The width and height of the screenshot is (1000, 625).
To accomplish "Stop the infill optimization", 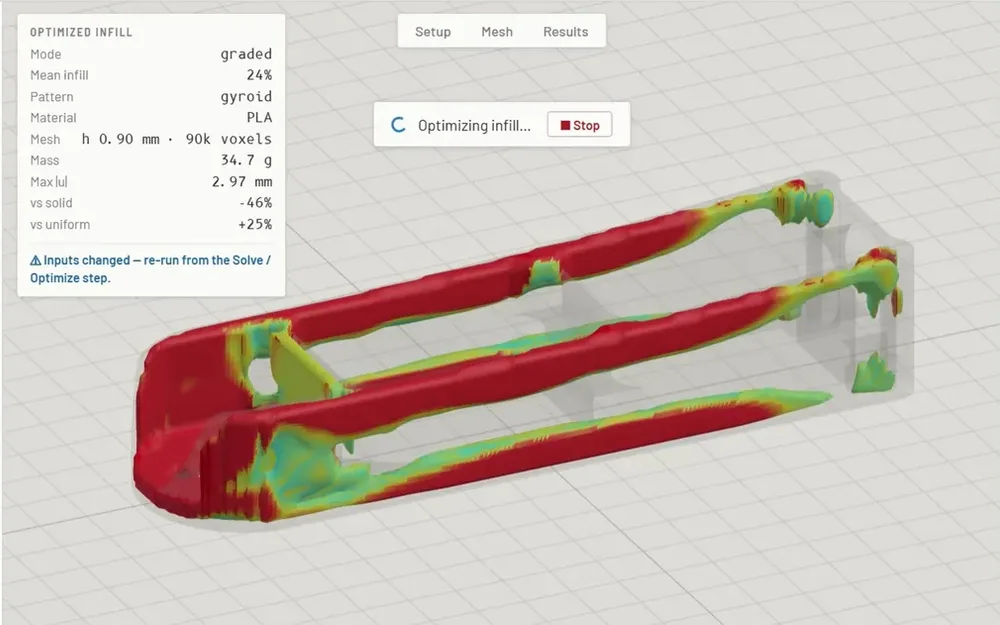I will point(580,125).
